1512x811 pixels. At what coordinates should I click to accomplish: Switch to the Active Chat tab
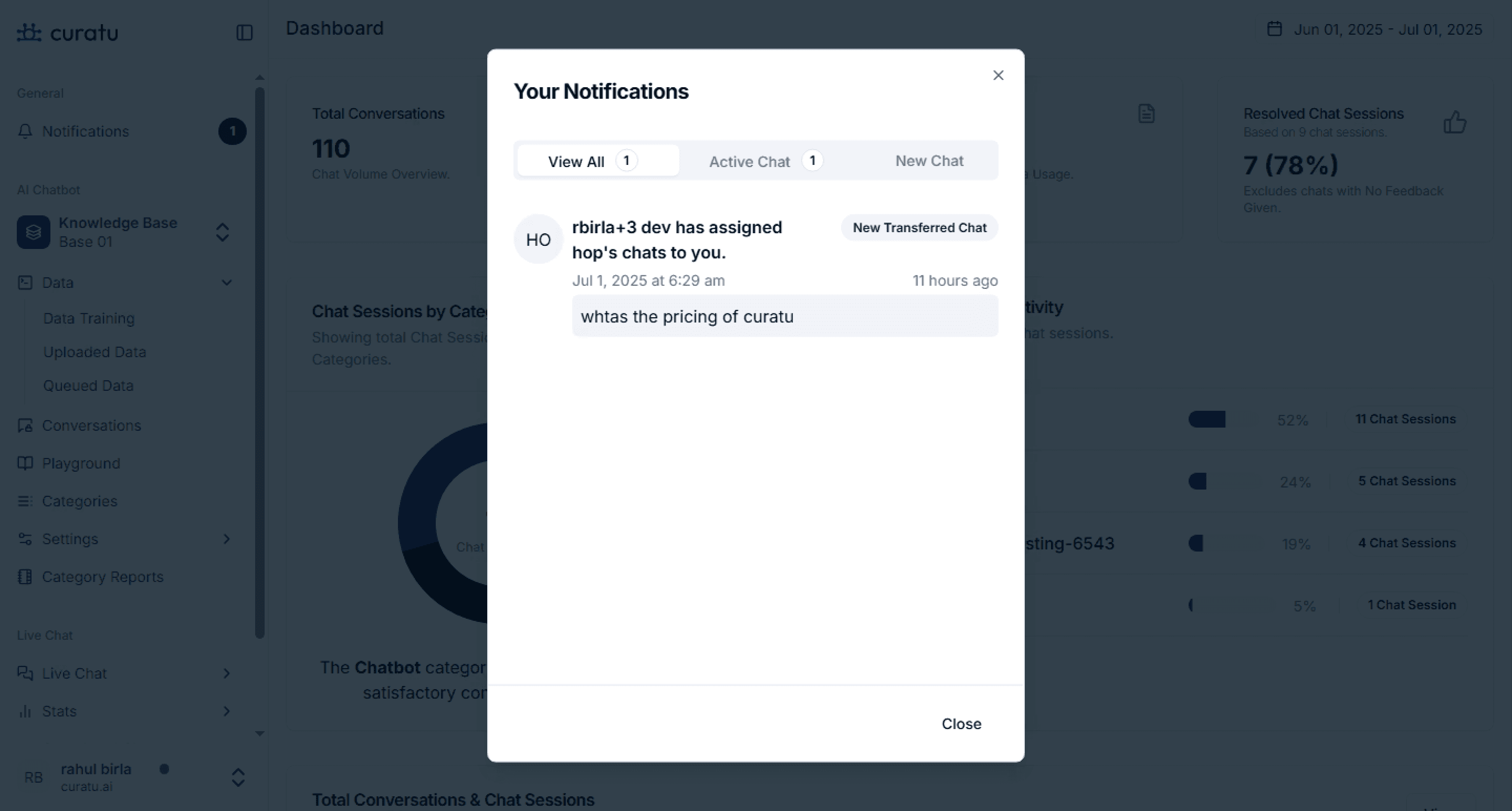pyautogui.click(x=766, y=161)
